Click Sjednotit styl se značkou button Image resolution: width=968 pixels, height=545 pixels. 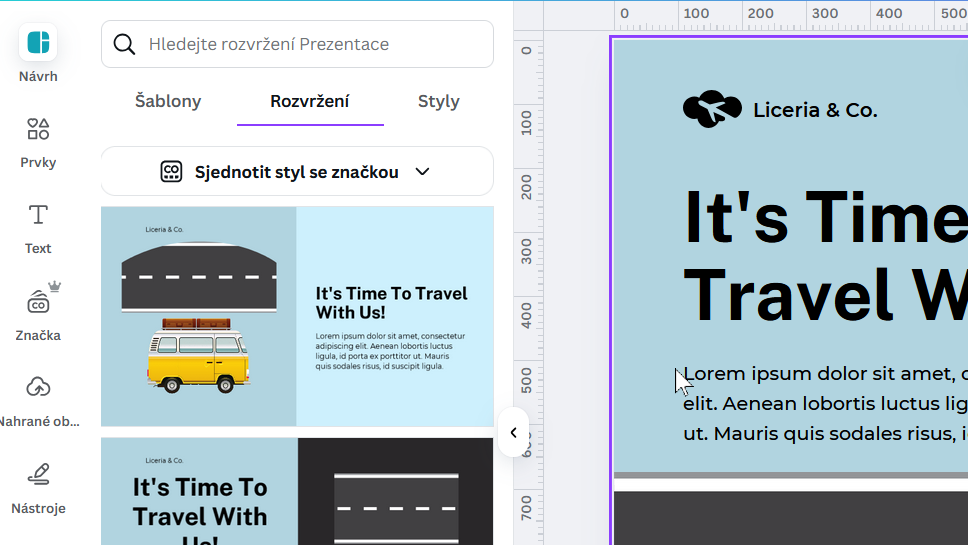click(296, 172)
